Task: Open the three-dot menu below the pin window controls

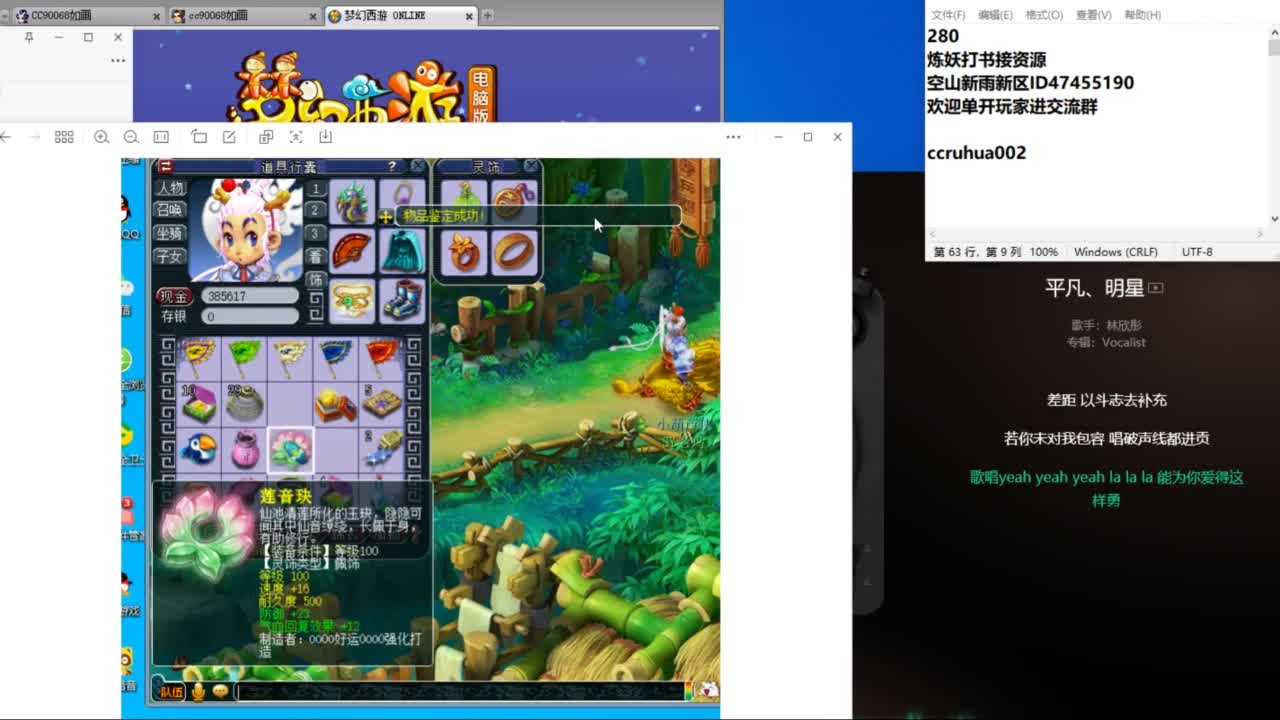Action: 118,60
